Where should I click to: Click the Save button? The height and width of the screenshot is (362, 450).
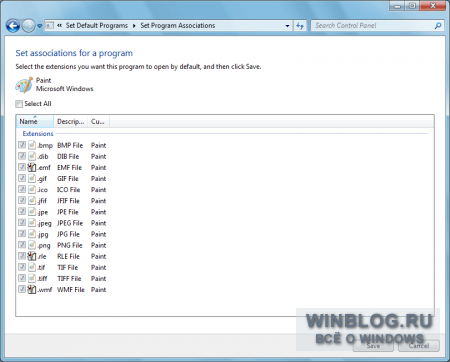click(x=373, y=346)
